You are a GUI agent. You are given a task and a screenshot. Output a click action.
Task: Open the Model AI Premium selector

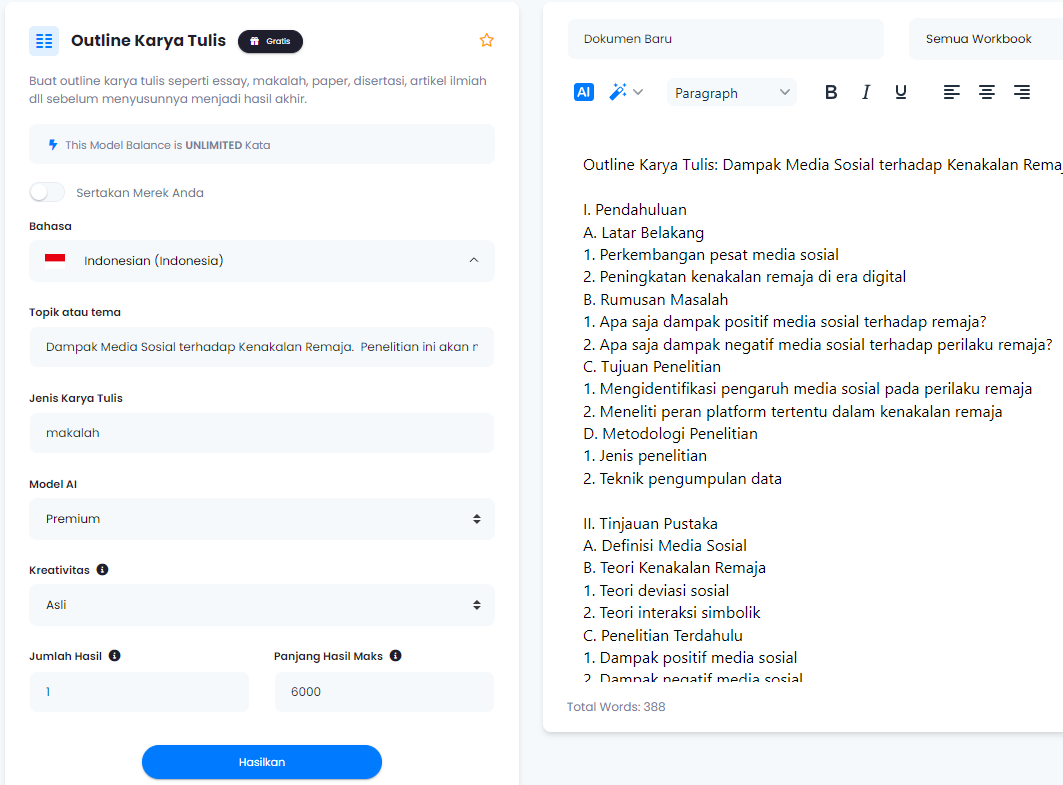(x=261, y=518)
